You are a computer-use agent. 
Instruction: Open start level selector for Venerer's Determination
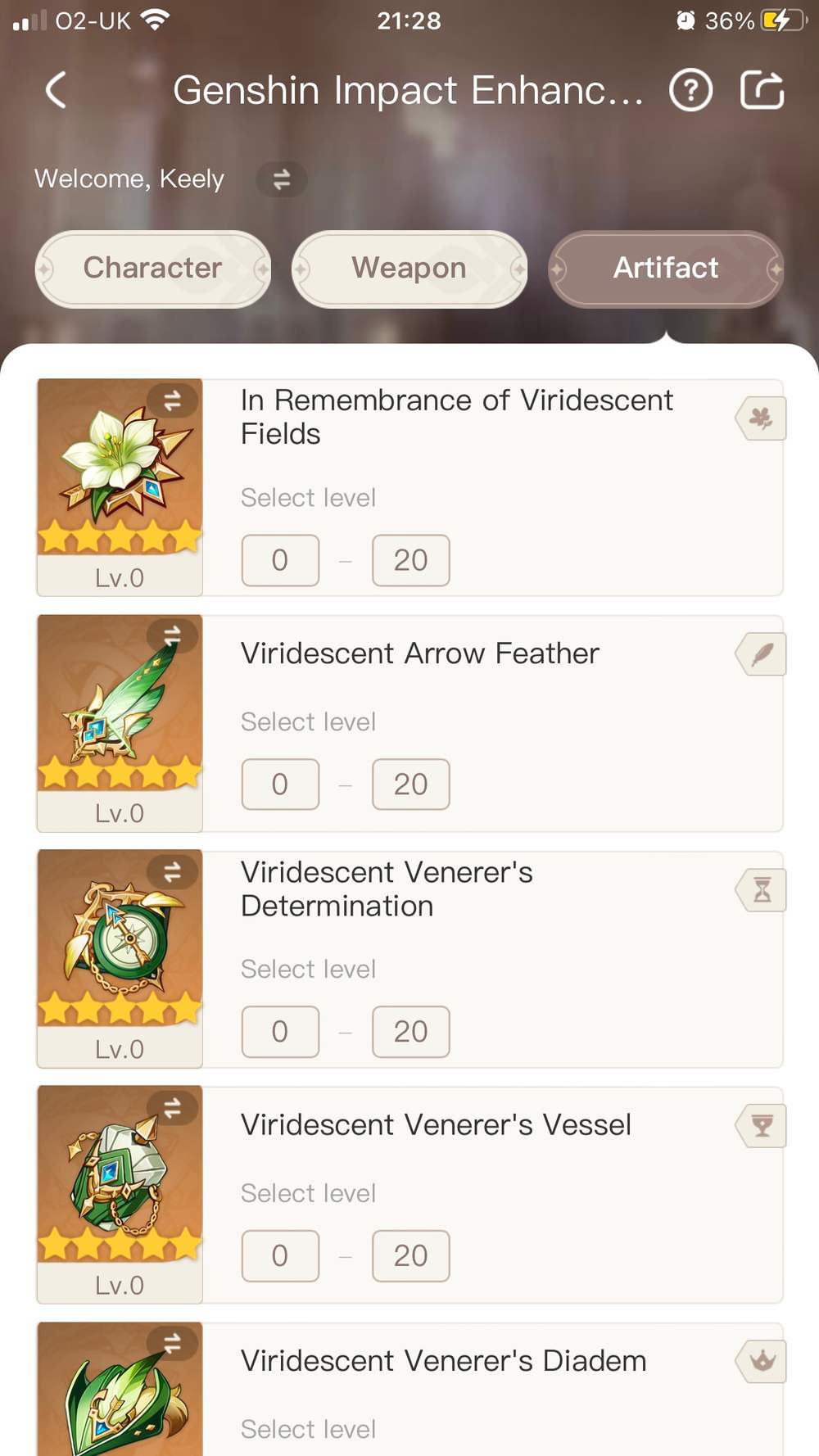point(280,1031)
